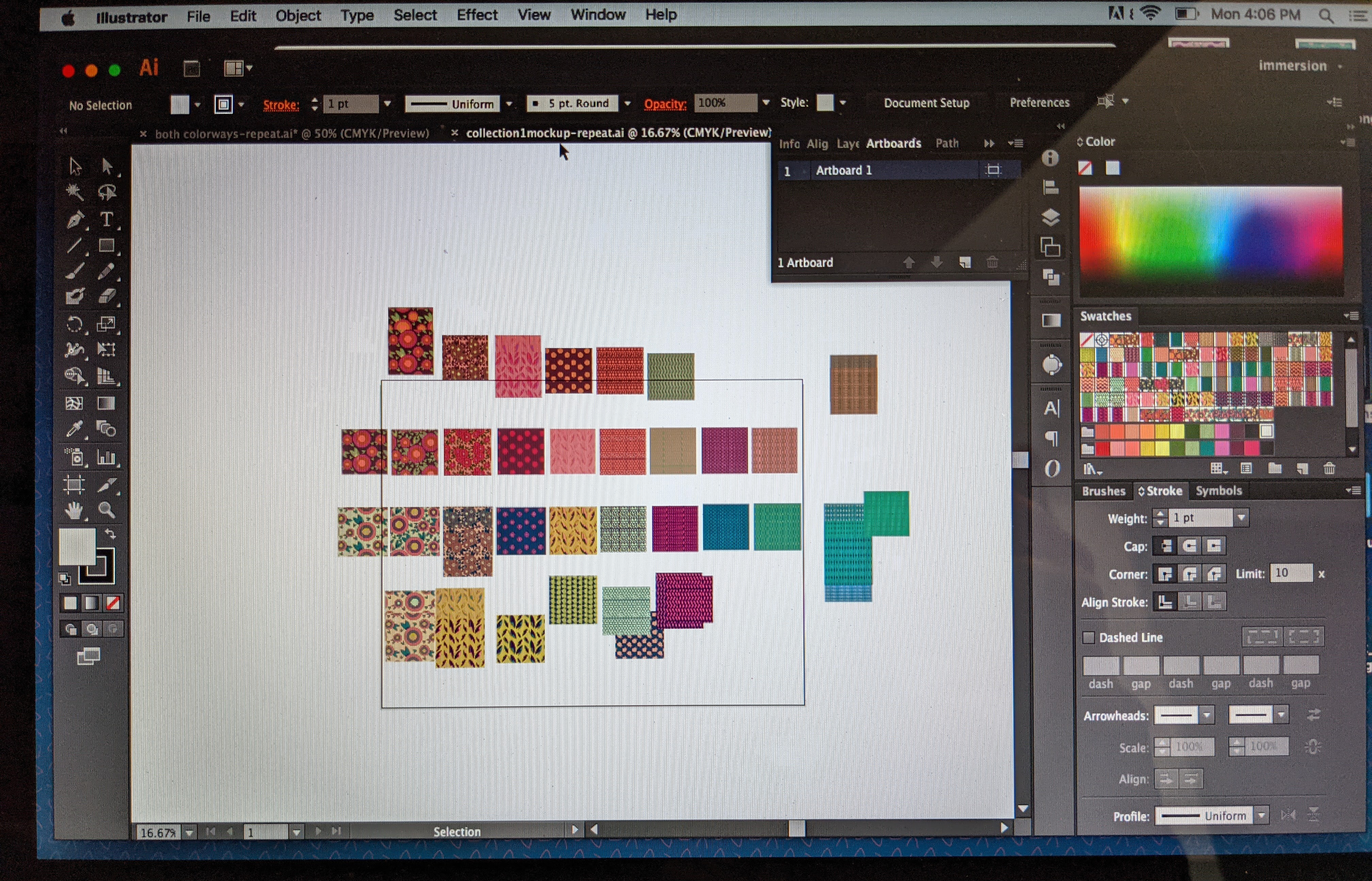Open Preferences from control bar
Image resolution: width=1372 pixels, height=881 pixels.
1039,102
